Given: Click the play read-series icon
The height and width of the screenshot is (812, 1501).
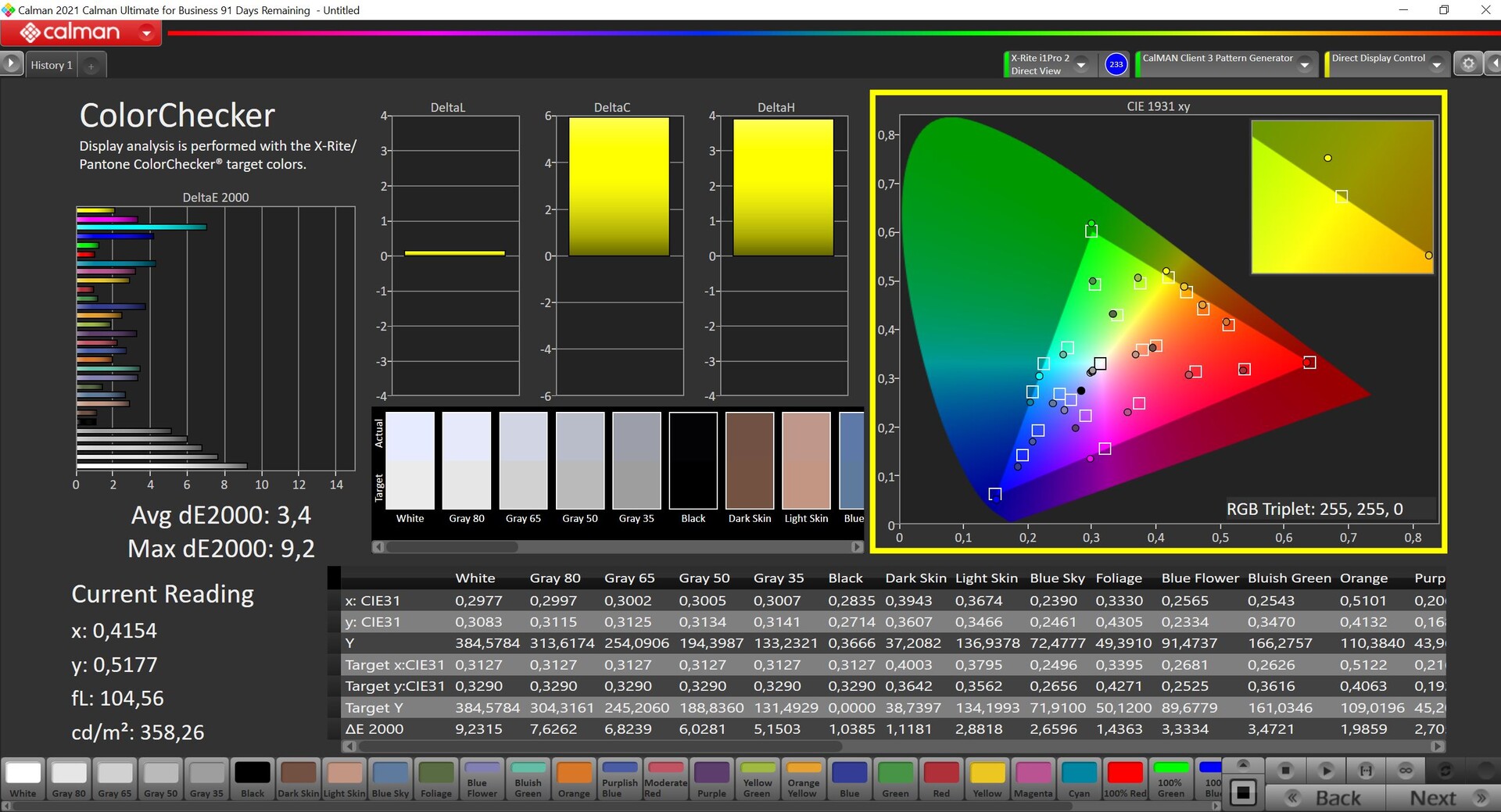Looking at the screenshot, I should coord(1326,771).
